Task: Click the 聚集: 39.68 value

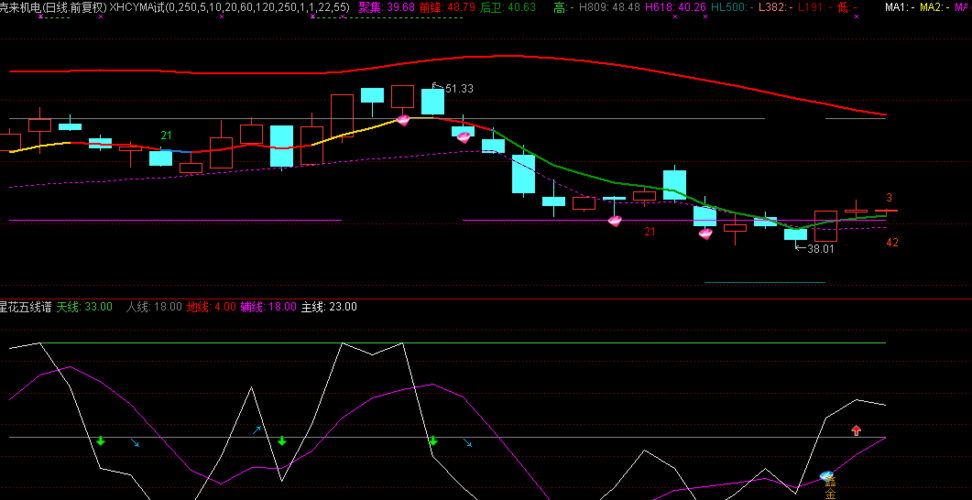Action: pyautogui.click(x=387, y=7)
